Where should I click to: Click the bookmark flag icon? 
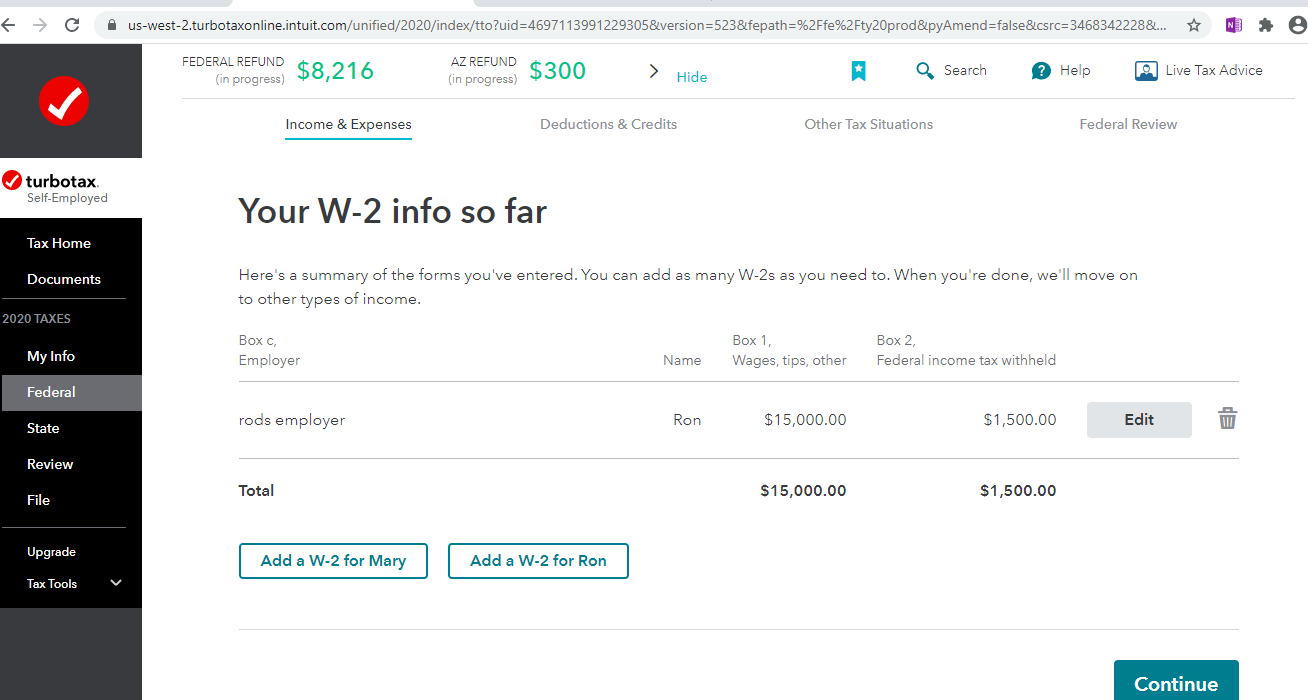(858, 70)
